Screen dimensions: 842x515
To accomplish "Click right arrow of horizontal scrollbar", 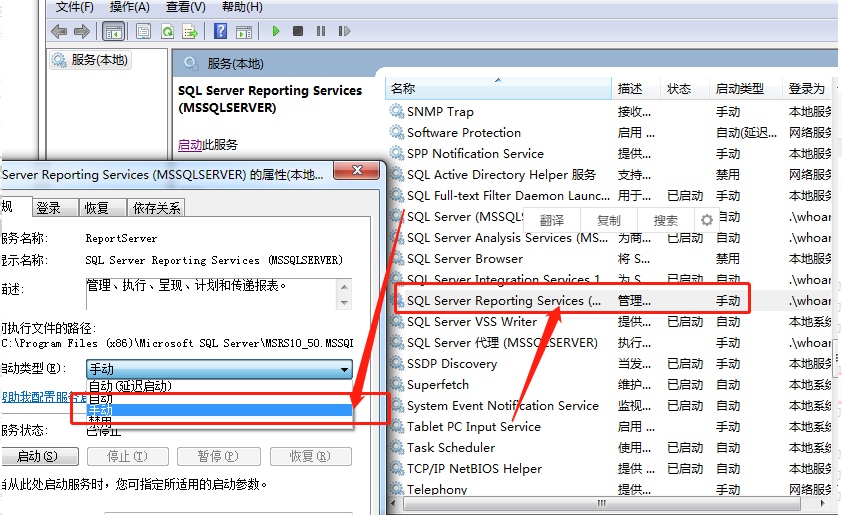I will [x=823, y=503].
